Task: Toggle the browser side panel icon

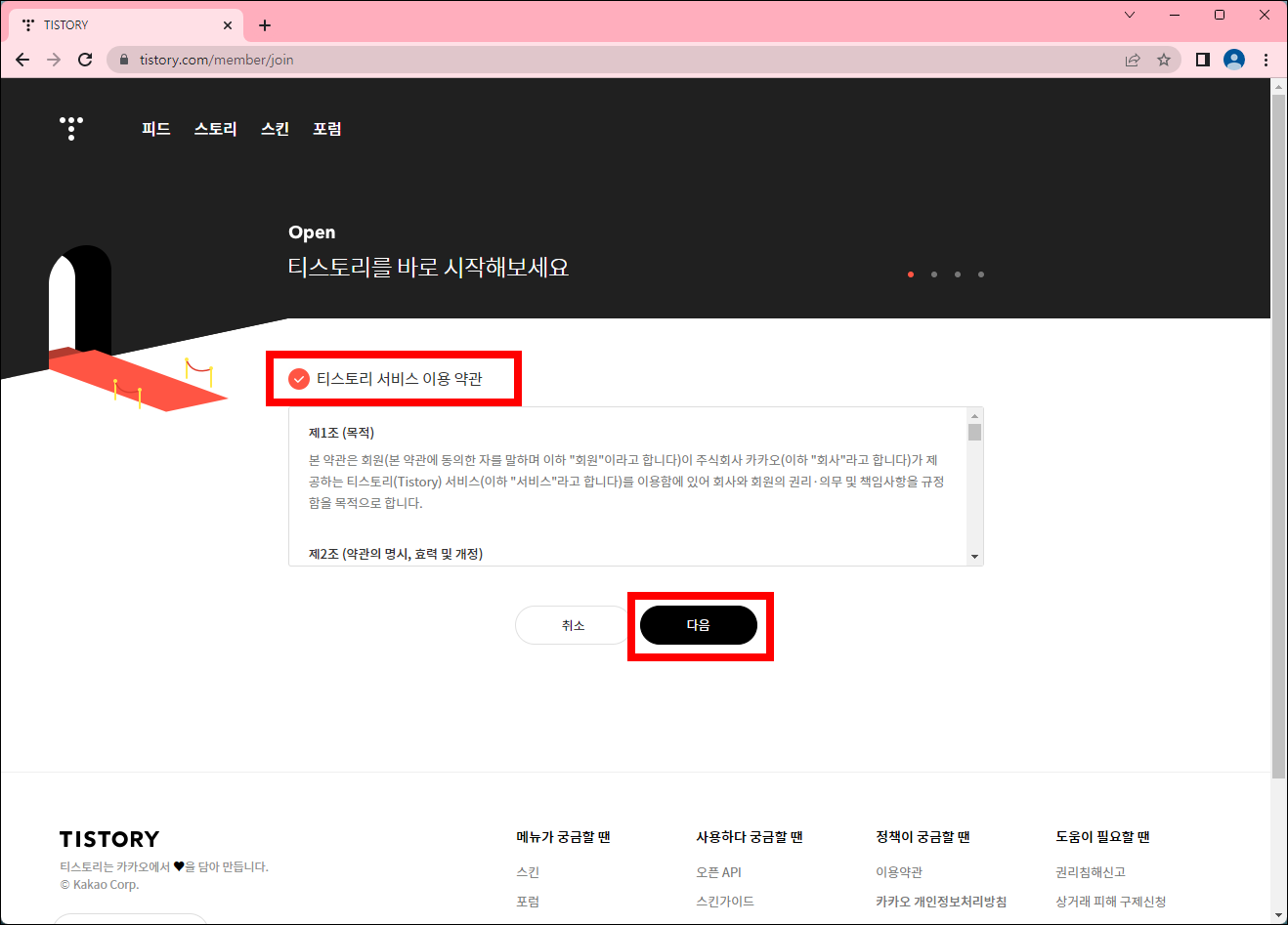Action: [x=1203, y=60]
